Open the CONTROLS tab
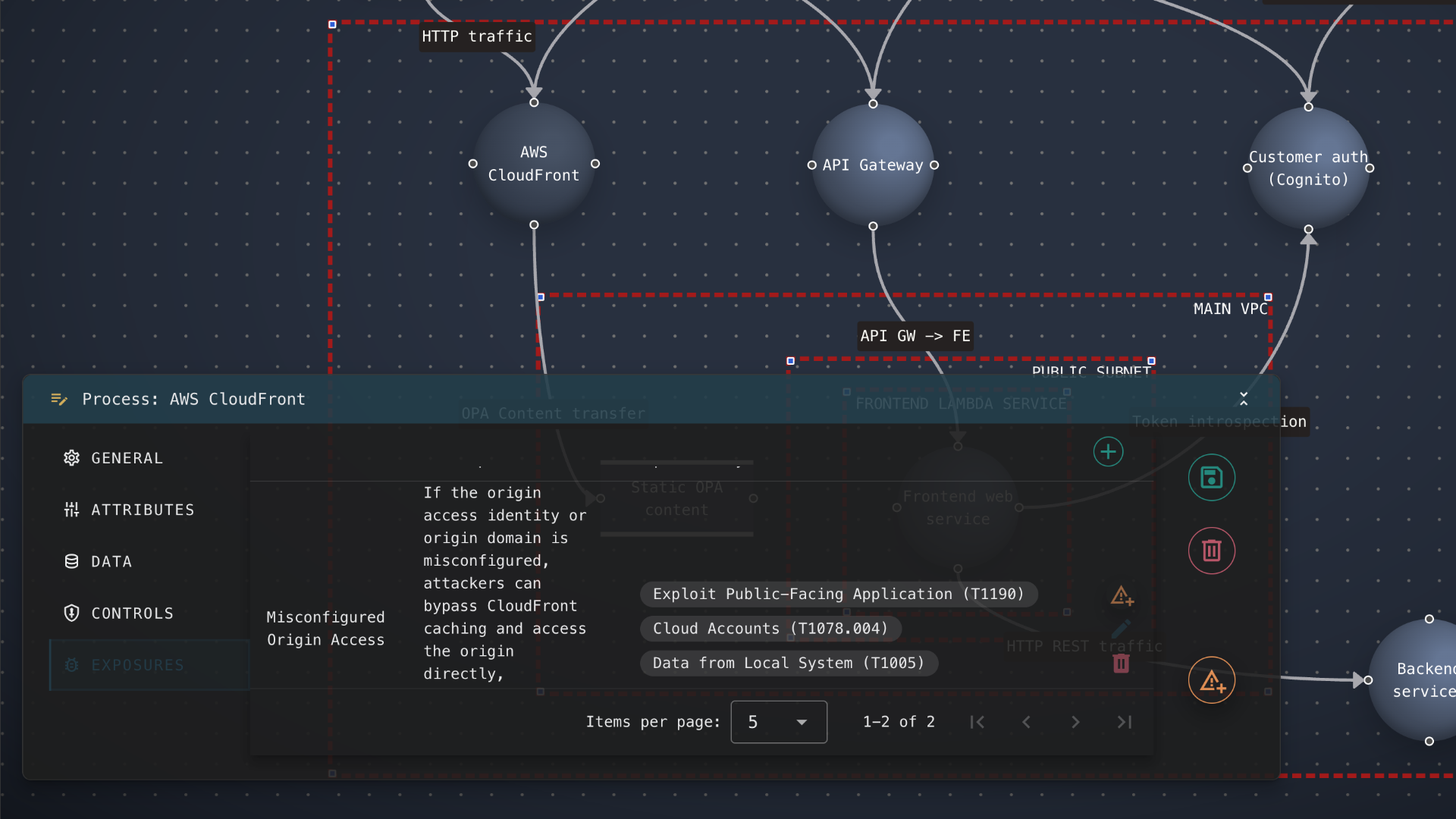1456x819 pixels. (x=131, y=613)
